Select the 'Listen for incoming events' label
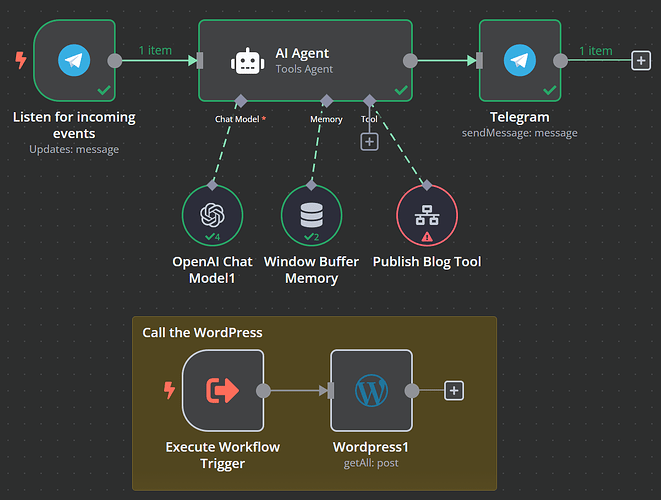The width and height of the screenshot is (661, 500). 74,125
